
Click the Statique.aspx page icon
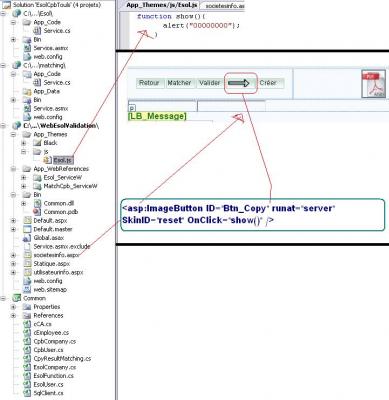click(x=27, y=264)
